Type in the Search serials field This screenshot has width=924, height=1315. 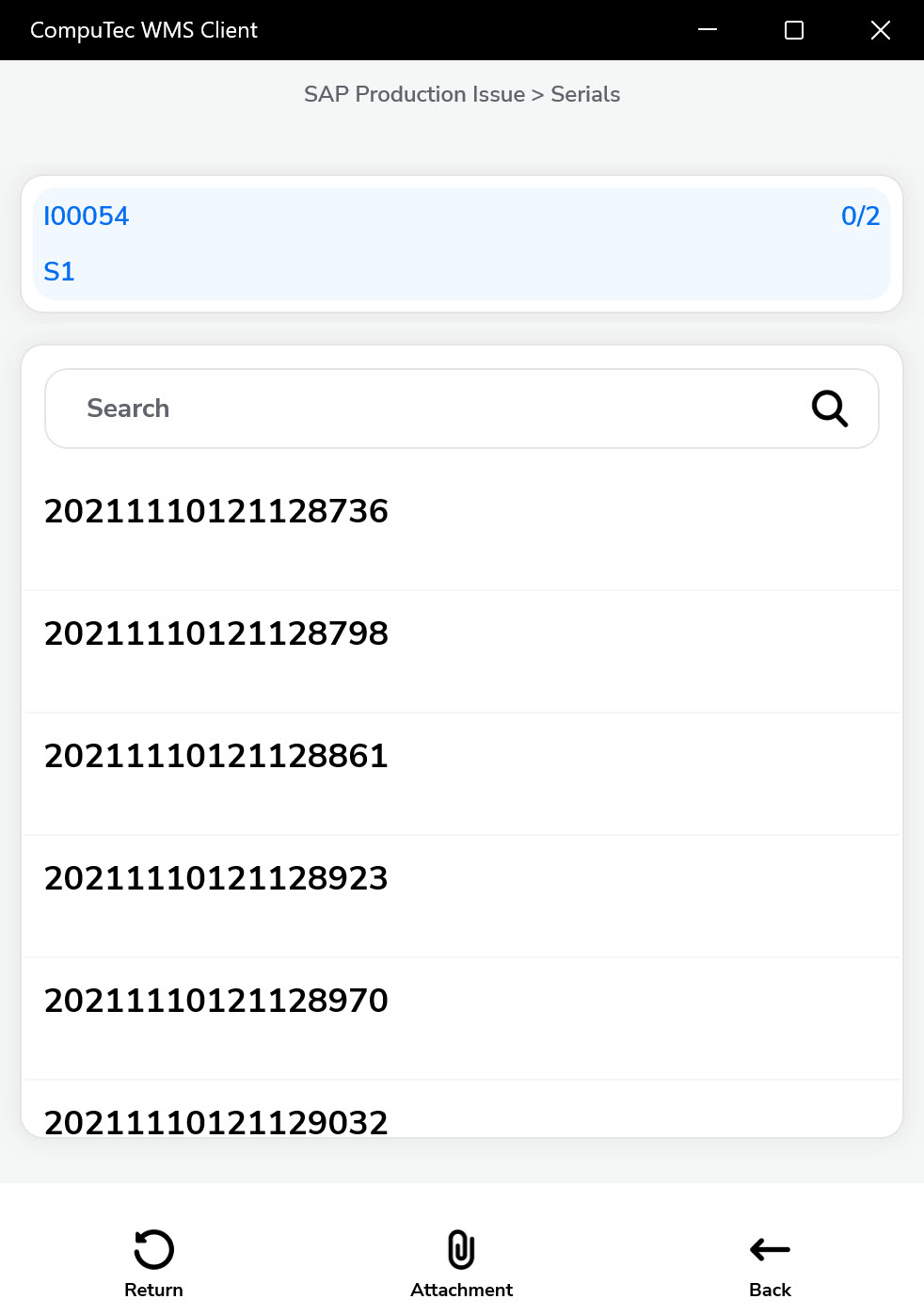423,409
